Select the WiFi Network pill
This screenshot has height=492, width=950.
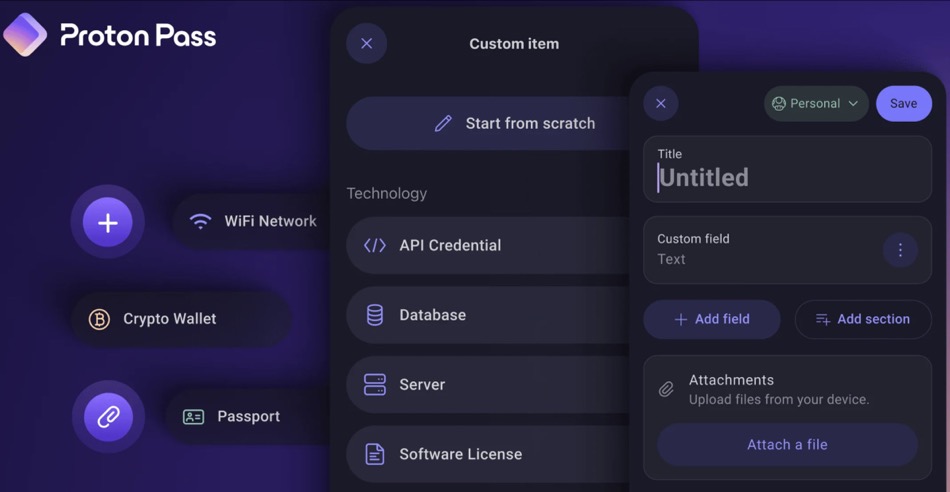point(253,221)
